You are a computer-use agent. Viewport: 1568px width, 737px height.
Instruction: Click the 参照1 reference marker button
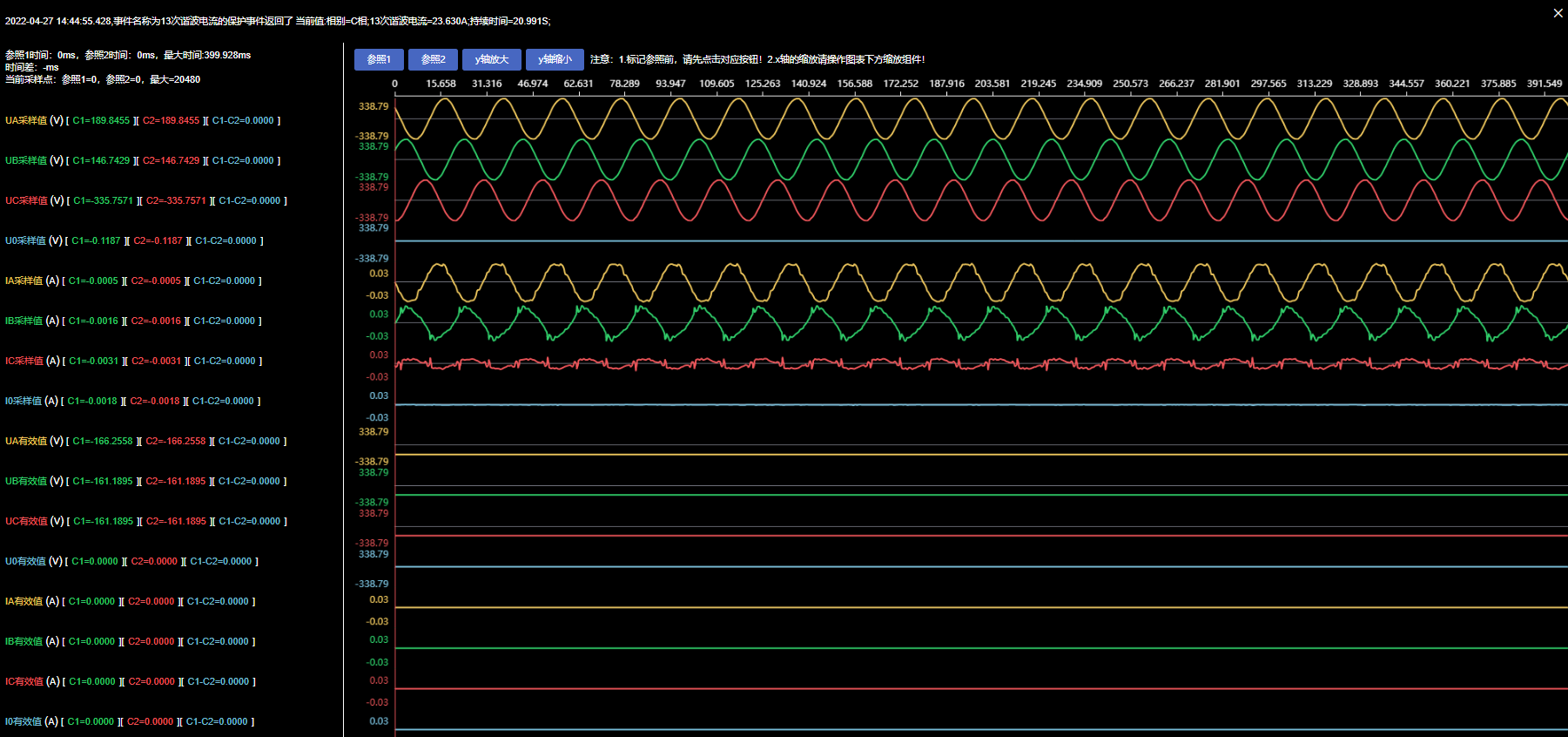click(379, 59)
